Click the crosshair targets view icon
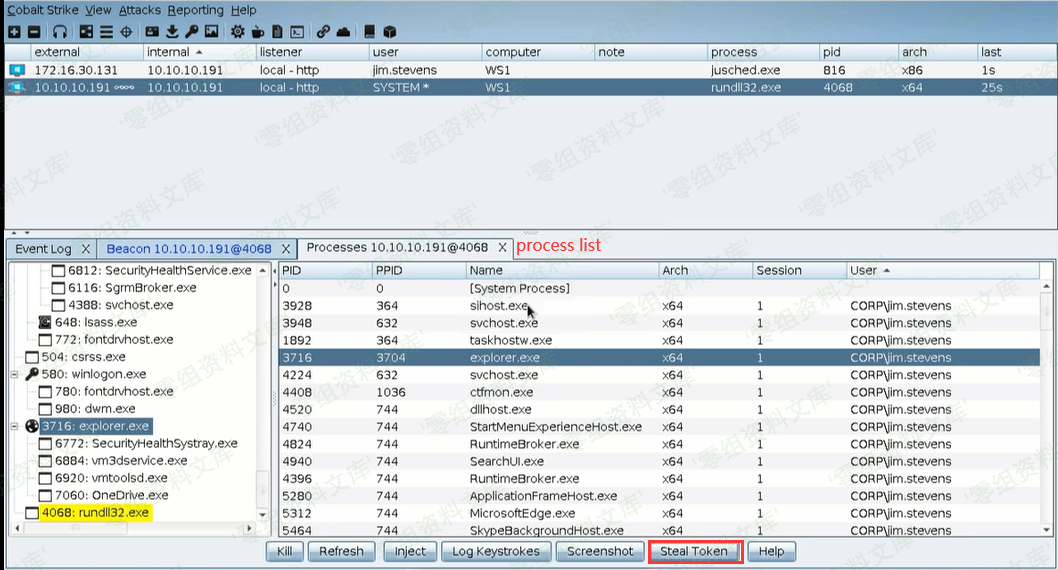1058x570 pixels. coord(126,31)
